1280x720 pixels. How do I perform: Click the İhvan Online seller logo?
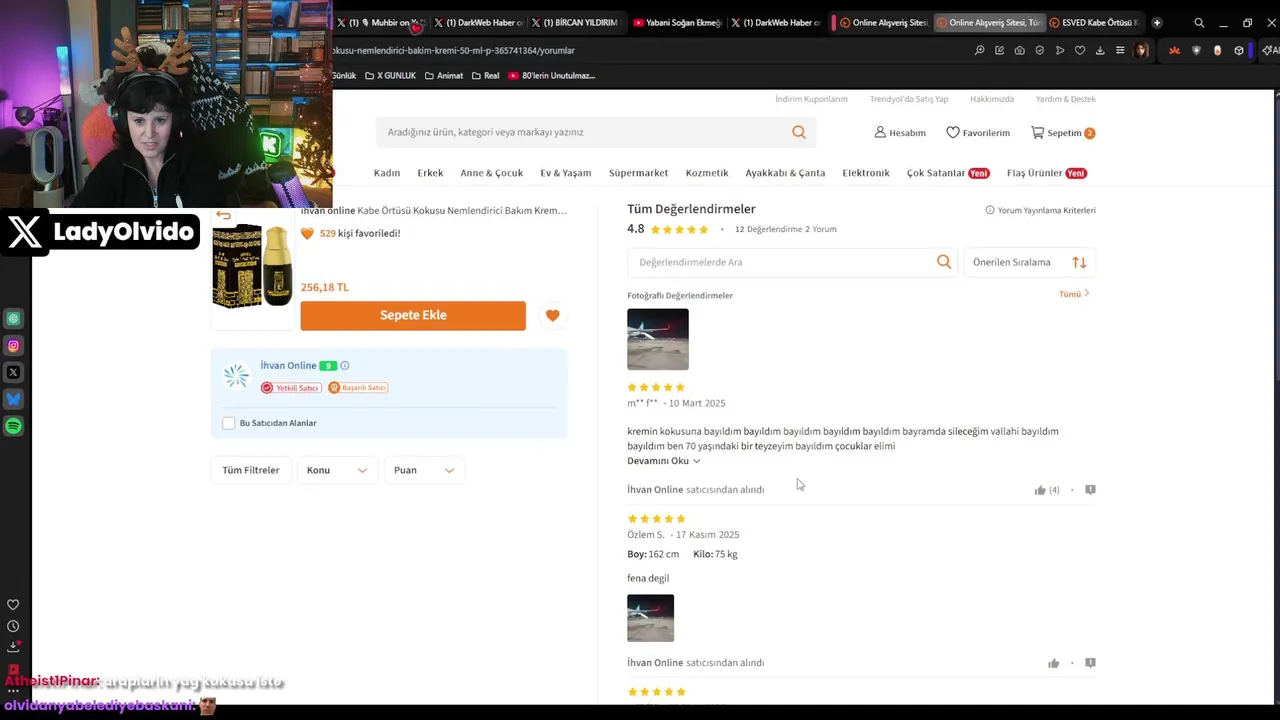pyautogui.click(x=236, y=376)
